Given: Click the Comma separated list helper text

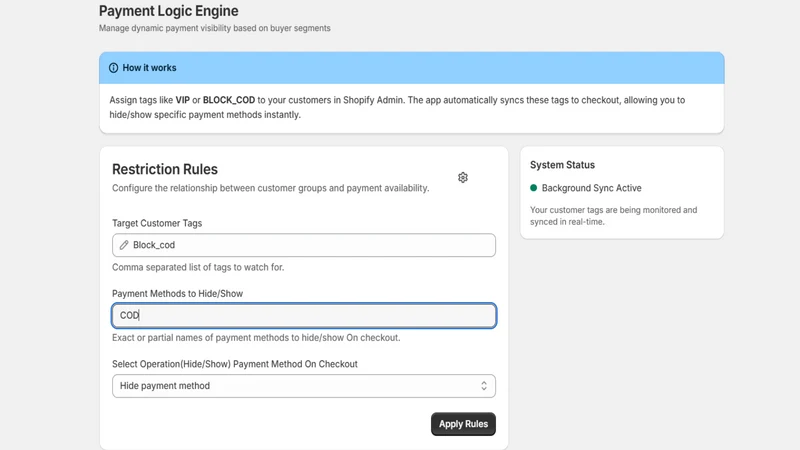Looking at the screenshot, I should 198,267.
